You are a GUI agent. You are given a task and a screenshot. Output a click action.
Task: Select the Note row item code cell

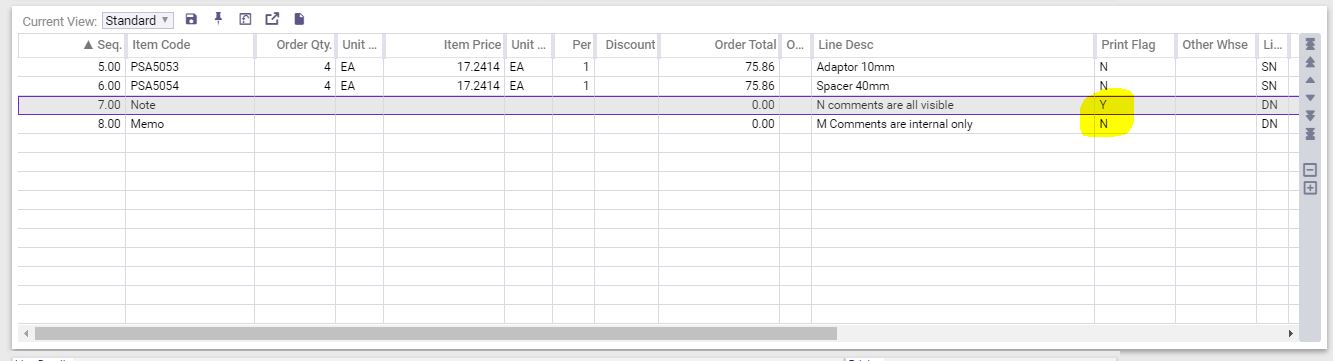(x=190, y=105)
